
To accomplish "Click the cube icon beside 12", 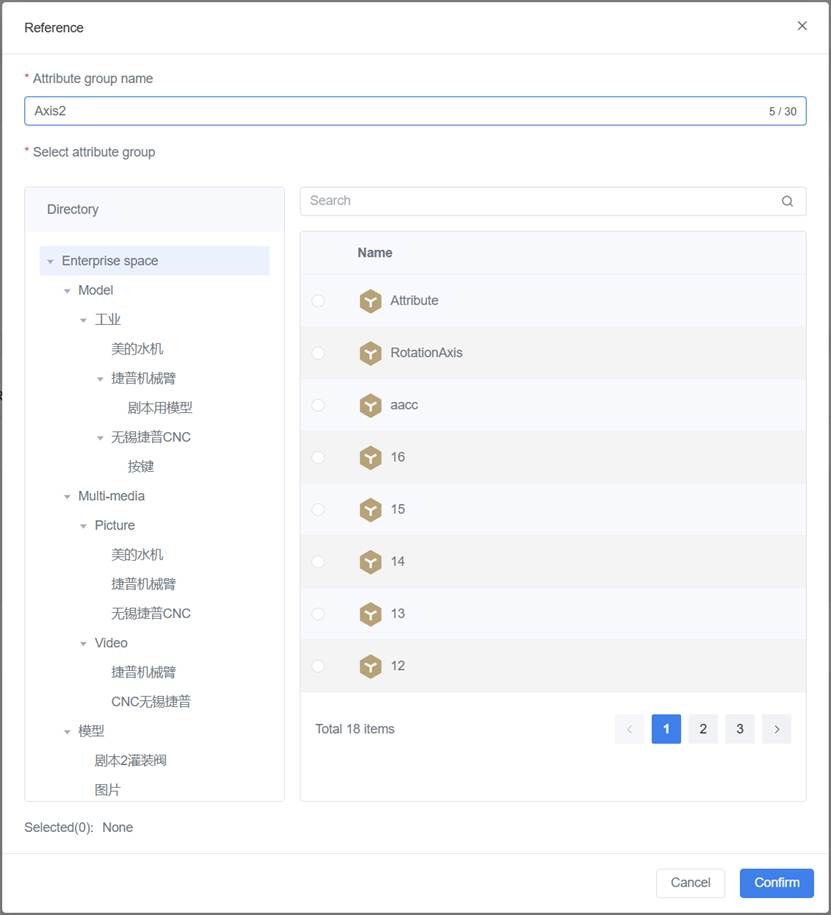I will (371, 666).
